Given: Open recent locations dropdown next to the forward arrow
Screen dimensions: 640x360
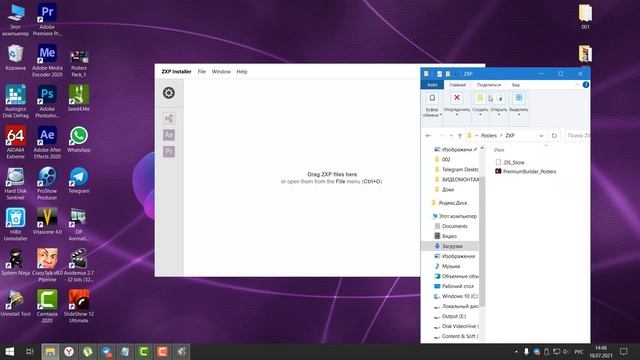Looking at the screenshot, I should [x=451, y=136].
